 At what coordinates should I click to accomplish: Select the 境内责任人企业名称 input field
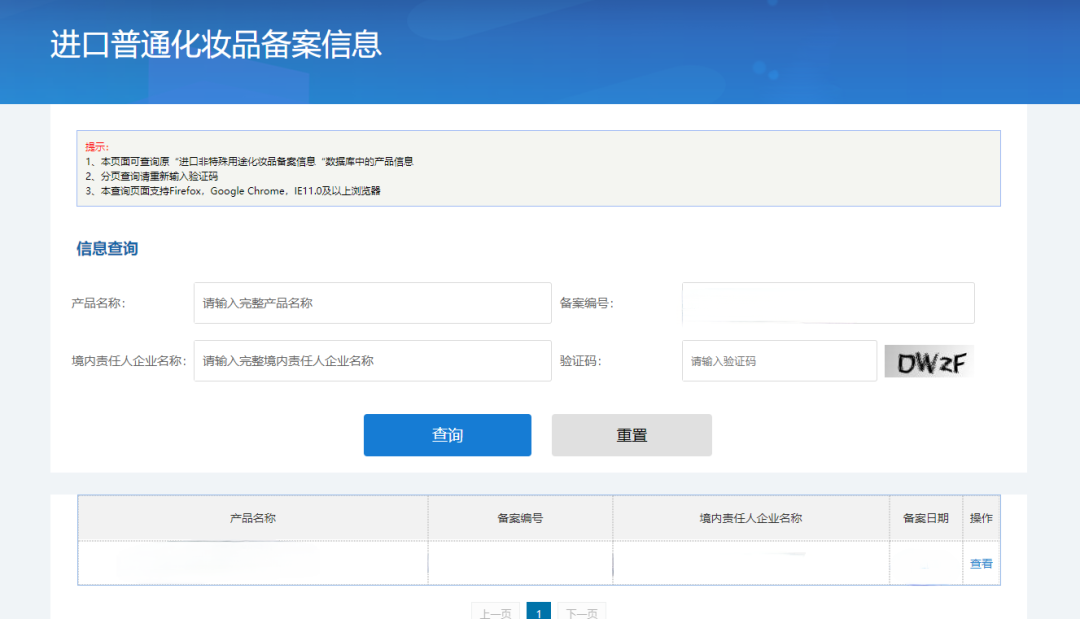coord(372,361)
